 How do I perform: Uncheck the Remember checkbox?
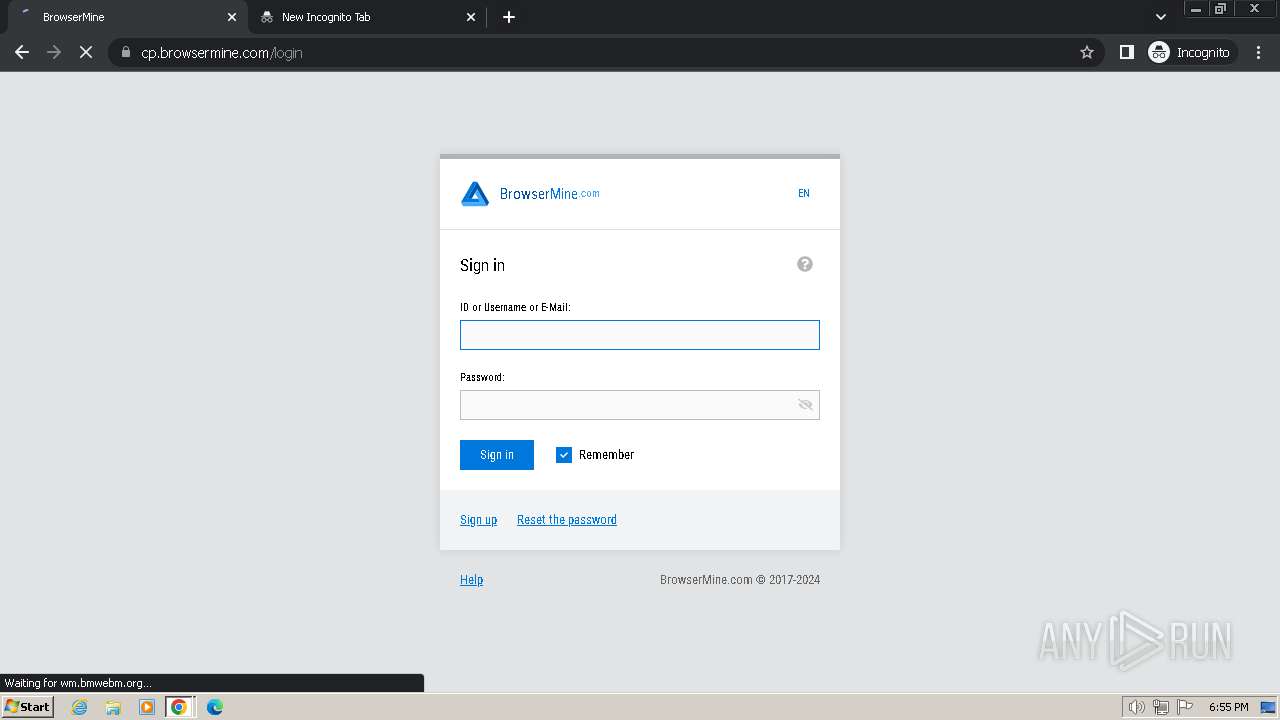click(564, 455)
